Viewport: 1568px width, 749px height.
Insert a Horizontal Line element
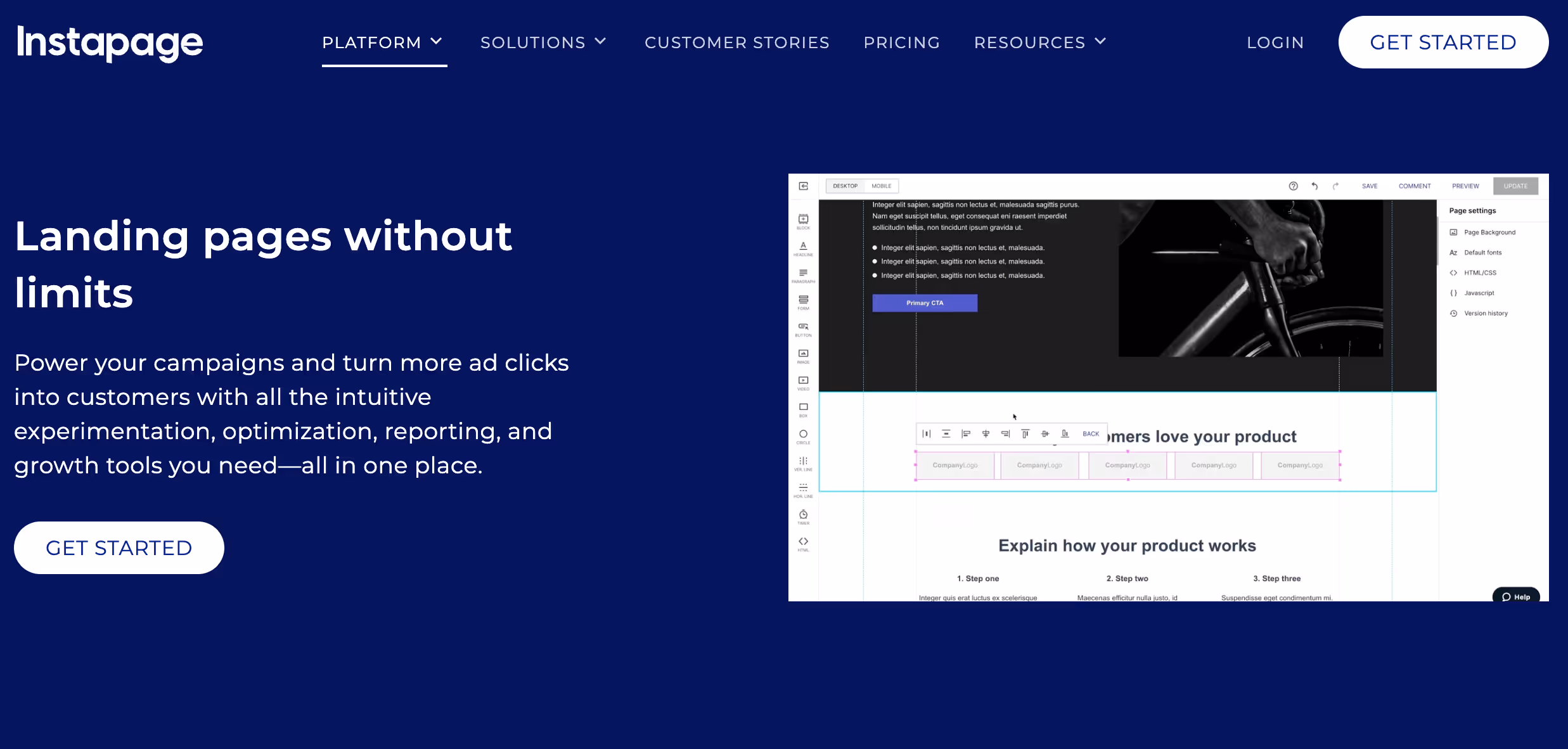803,489
